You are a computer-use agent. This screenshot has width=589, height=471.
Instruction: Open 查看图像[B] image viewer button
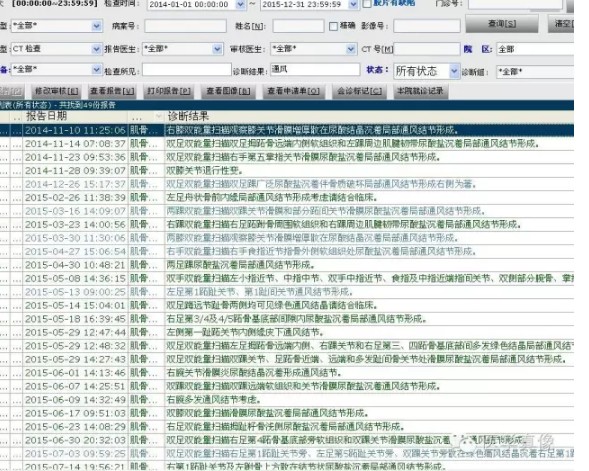tap(228, 91)
